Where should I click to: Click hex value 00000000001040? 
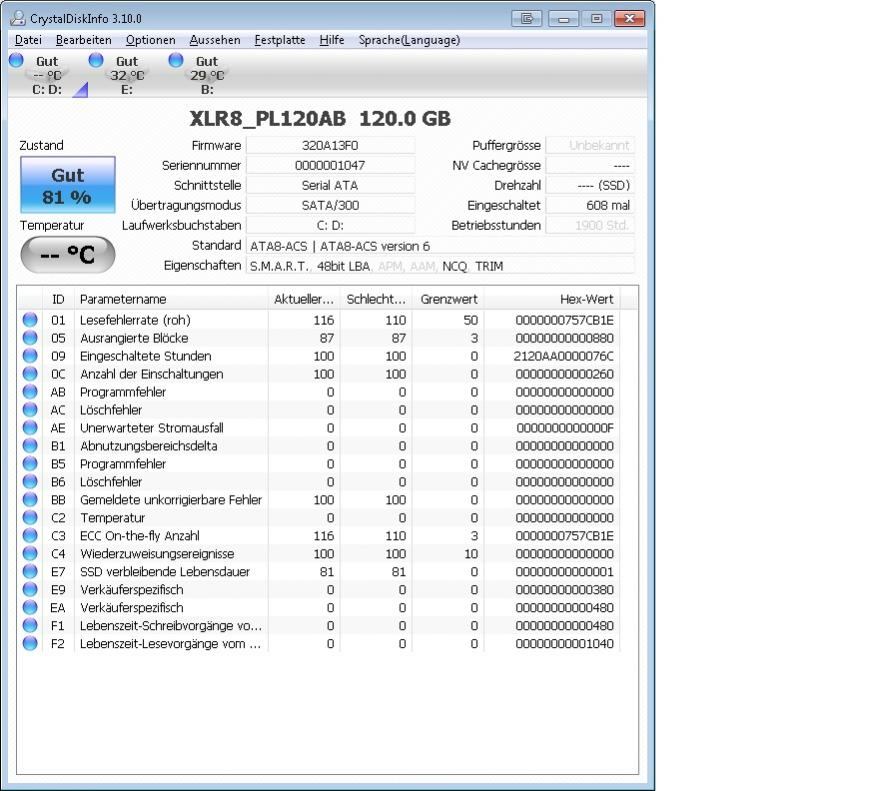tap(564, 643)
